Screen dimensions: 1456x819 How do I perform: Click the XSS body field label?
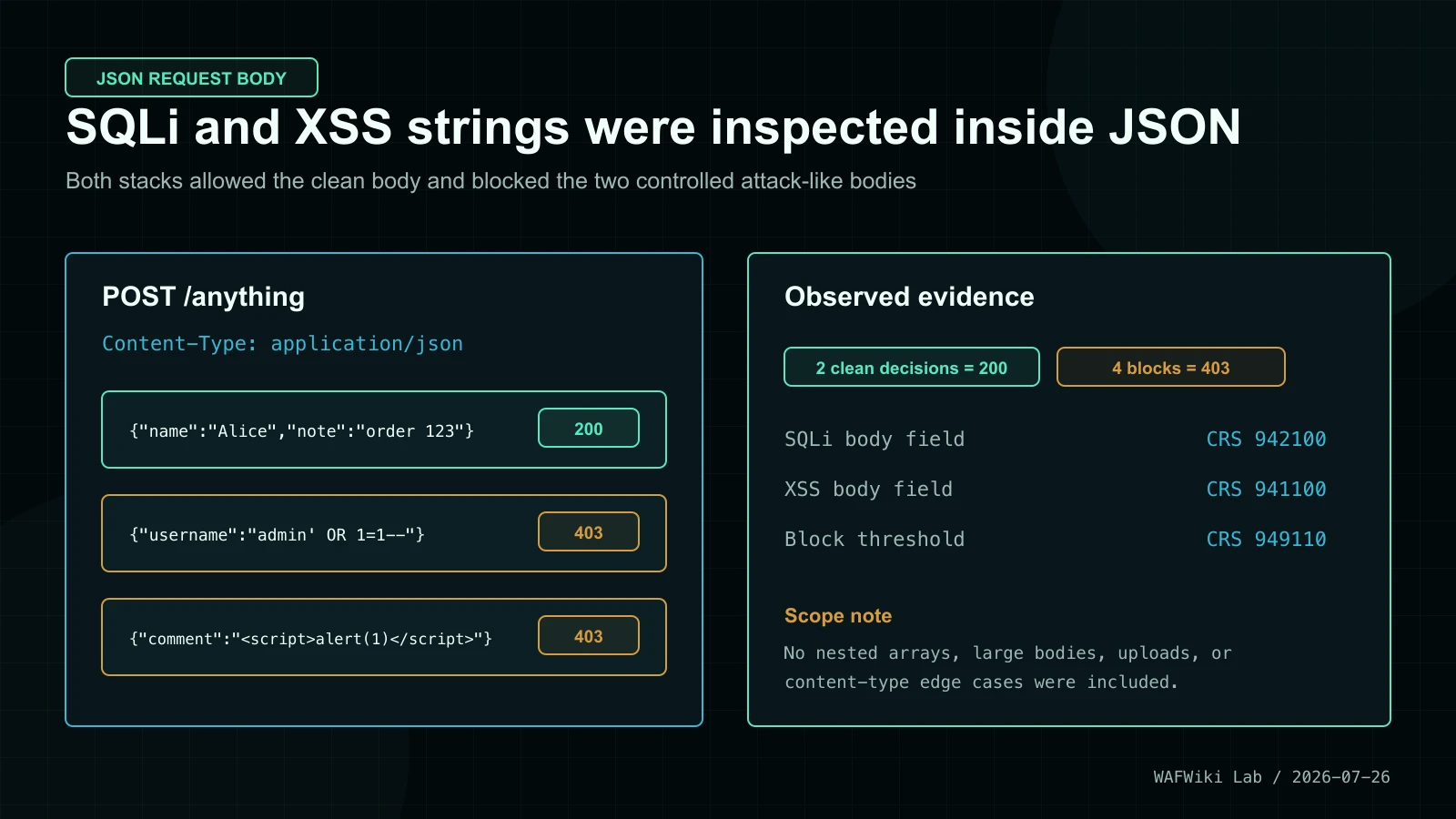coord(868,489)
